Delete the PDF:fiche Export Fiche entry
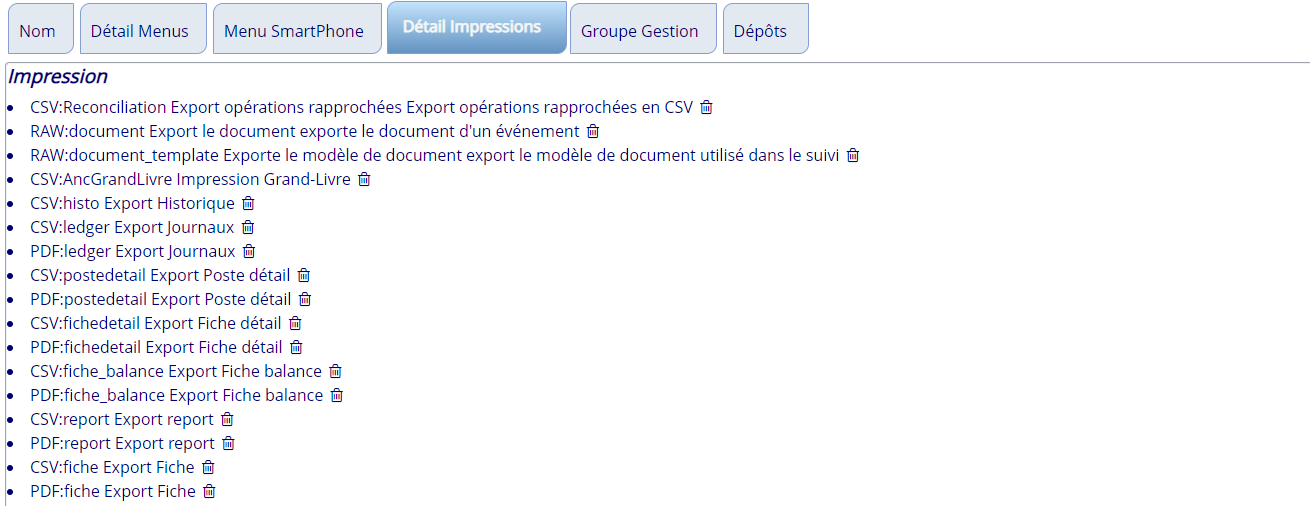 click(x=209, y=491)
